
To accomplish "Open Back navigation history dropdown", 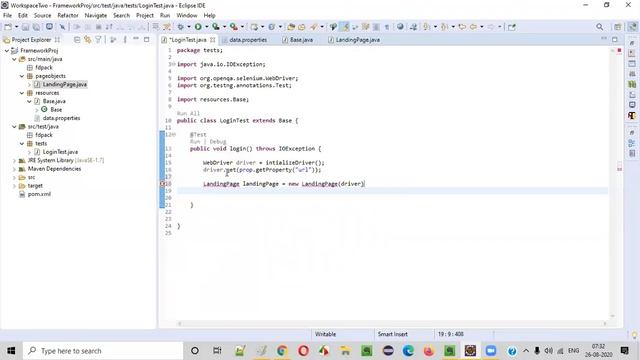I will click(x=482, y=27).
